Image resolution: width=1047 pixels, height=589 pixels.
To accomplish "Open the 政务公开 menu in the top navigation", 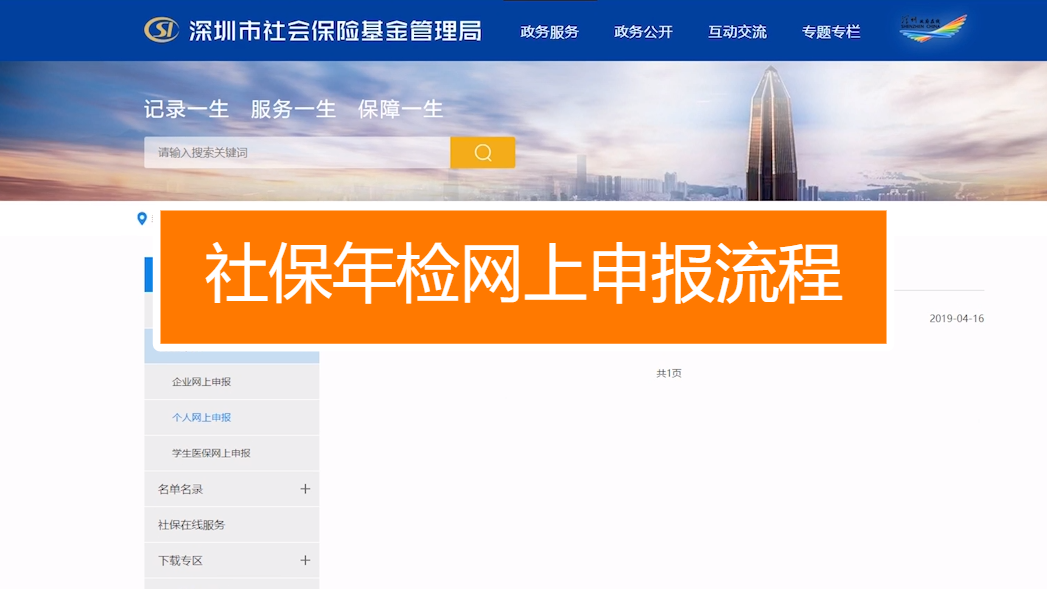I will pyautogui.click(x=641, y=31).
